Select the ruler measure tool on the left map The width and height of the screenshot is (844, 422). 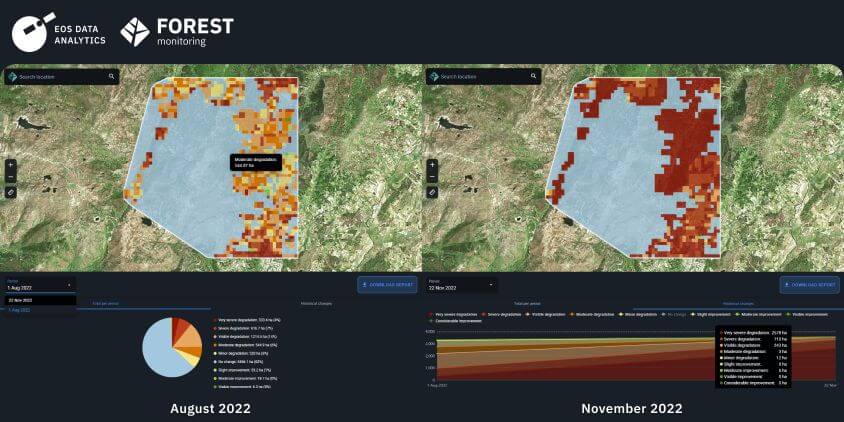click(x=11, y=191)
